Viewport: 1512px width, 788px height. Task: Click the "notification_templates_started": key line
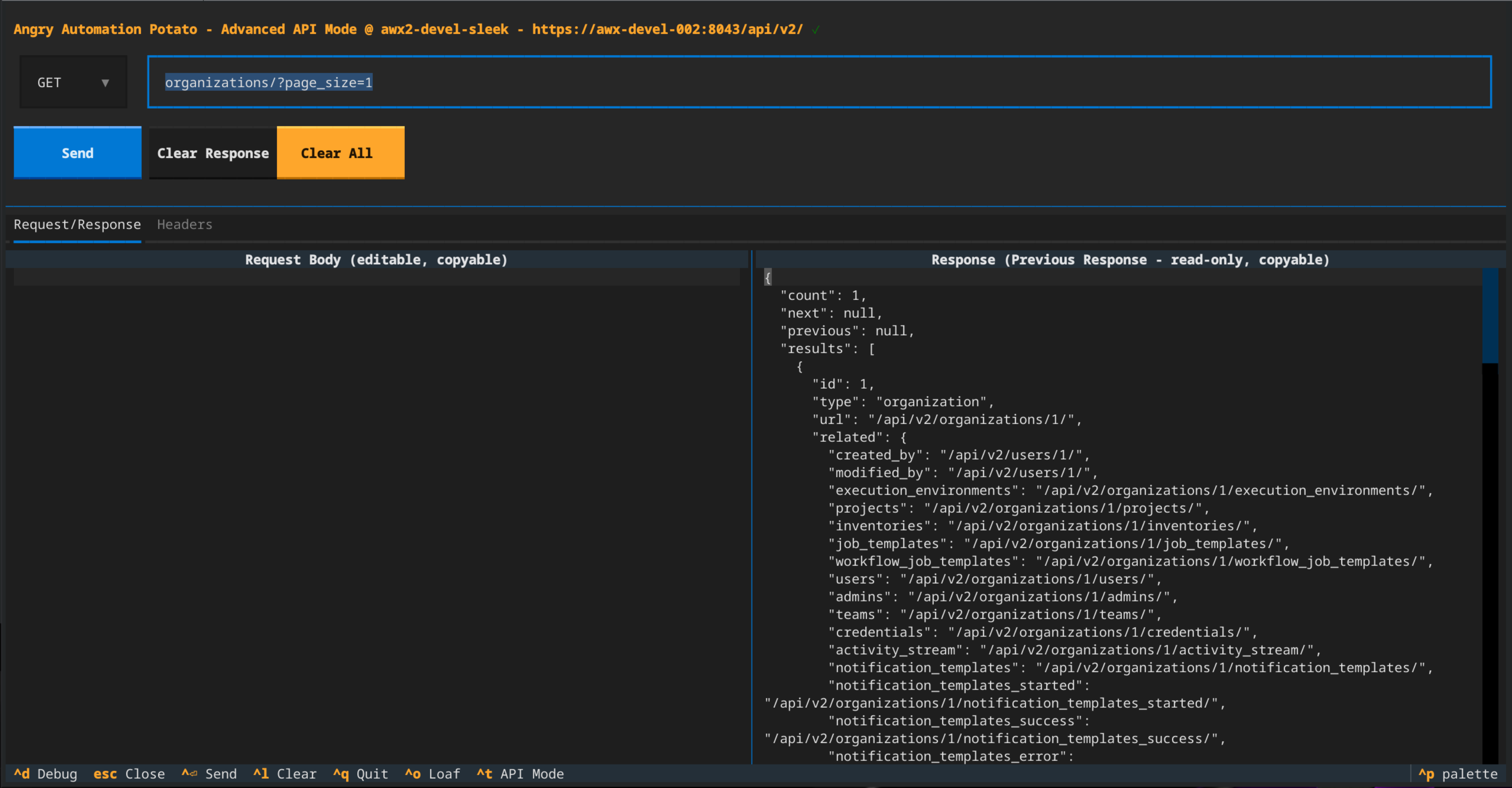[959, 685]
